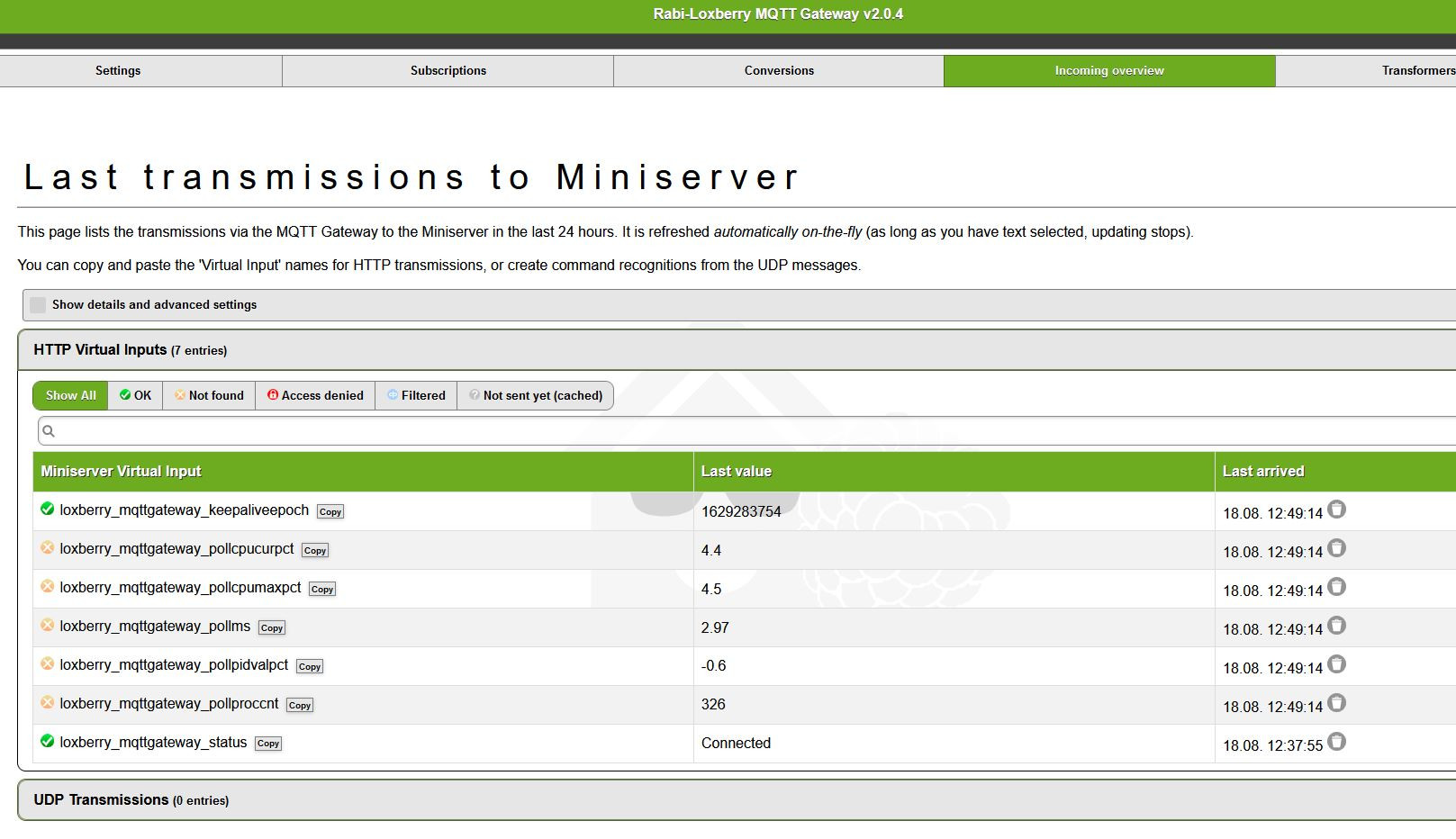Click trash icon in pollproccnt row

(1336, 703)
